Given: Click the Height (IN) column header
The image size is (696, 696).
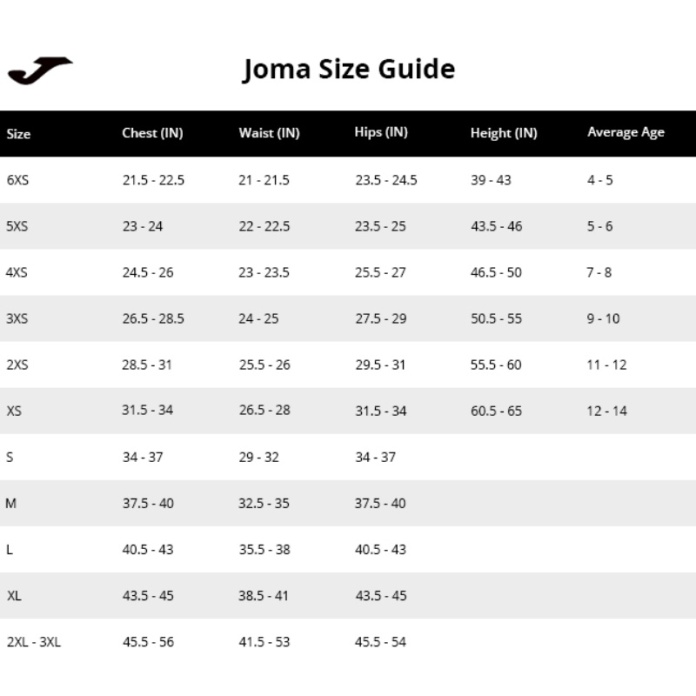Looking at the screenshot, I should point(503,133).
